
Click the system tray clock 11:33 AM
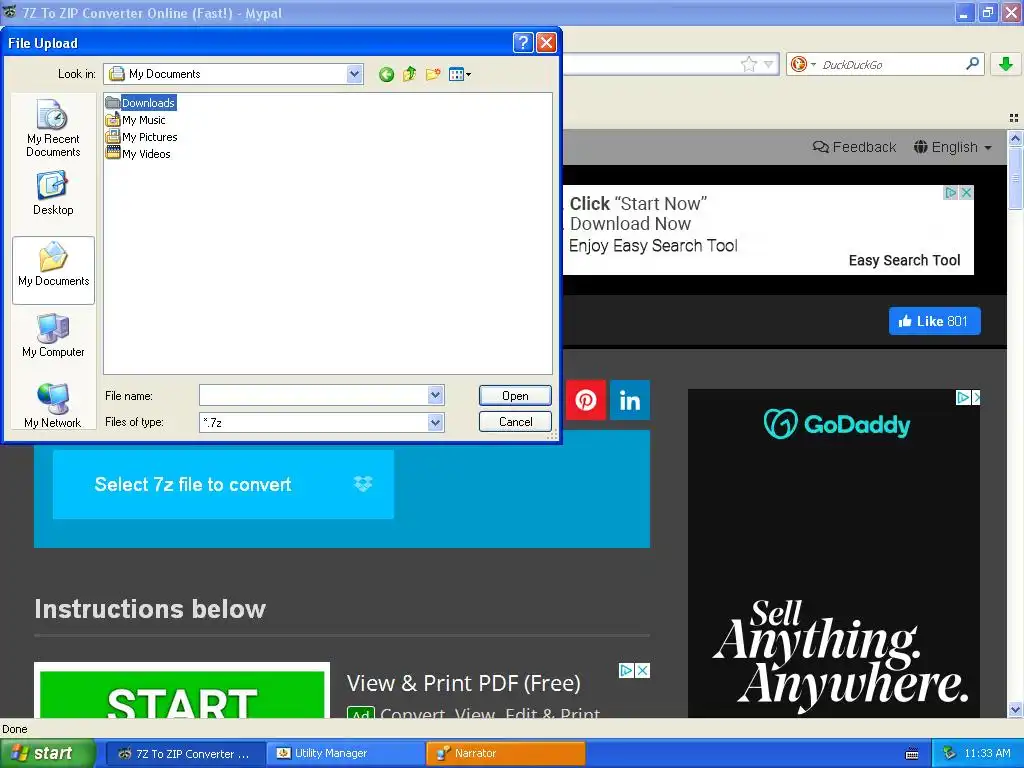[987, 754]
